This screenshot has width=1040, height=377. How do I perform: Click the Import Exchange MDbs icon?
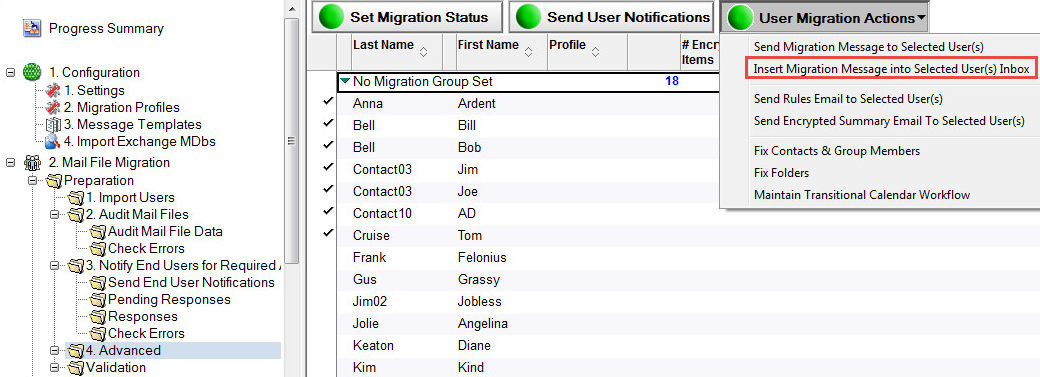[x=53, y=142]
